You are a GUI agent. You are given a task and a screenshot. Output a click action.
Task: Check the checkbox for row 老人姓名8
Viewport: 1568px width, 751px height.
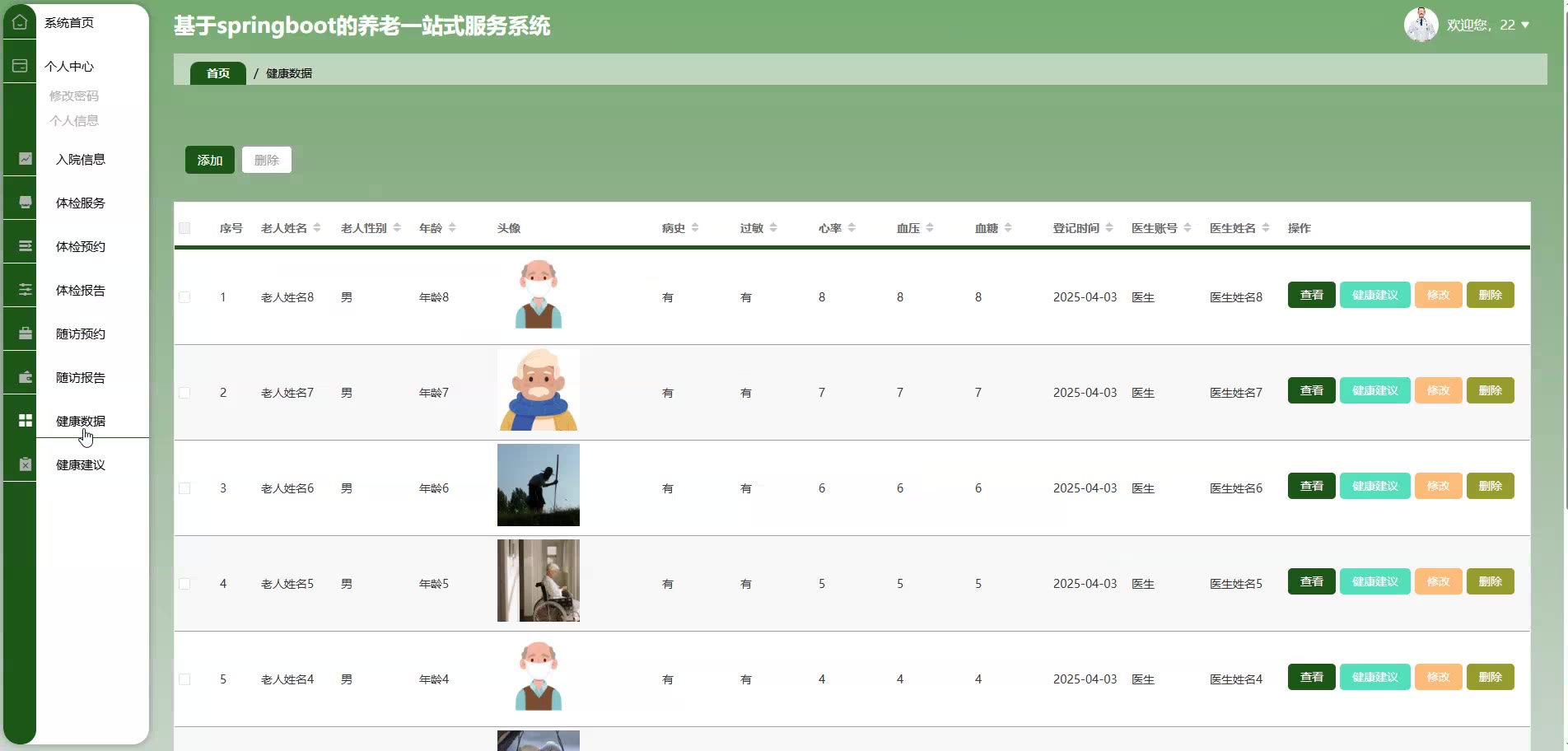pos(184,297)
